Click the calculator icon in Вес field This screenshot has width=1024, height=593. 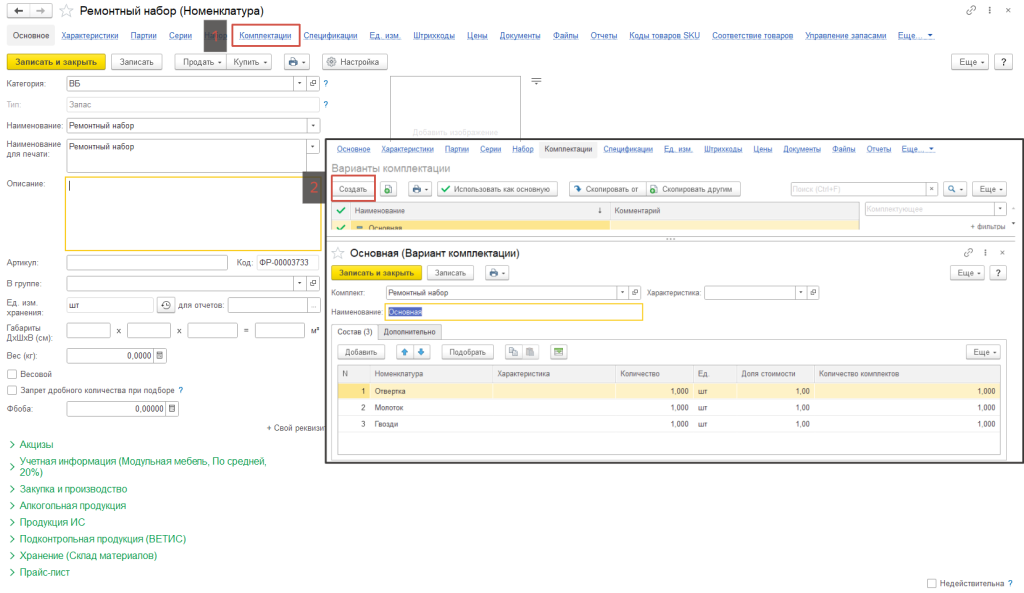click(160, 355)
